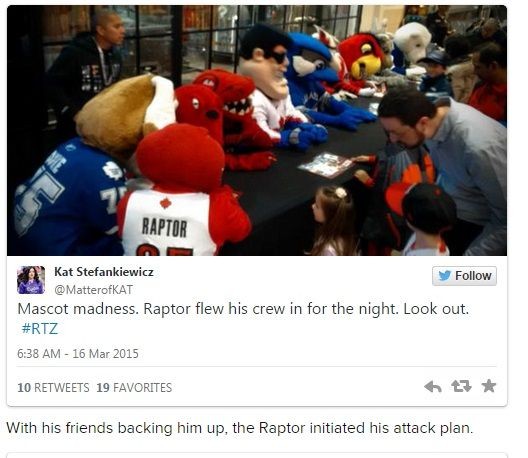Click the caption 'With his friends backing him up'
This screenshot has height=458, width=528.
[x=115, y=428]
